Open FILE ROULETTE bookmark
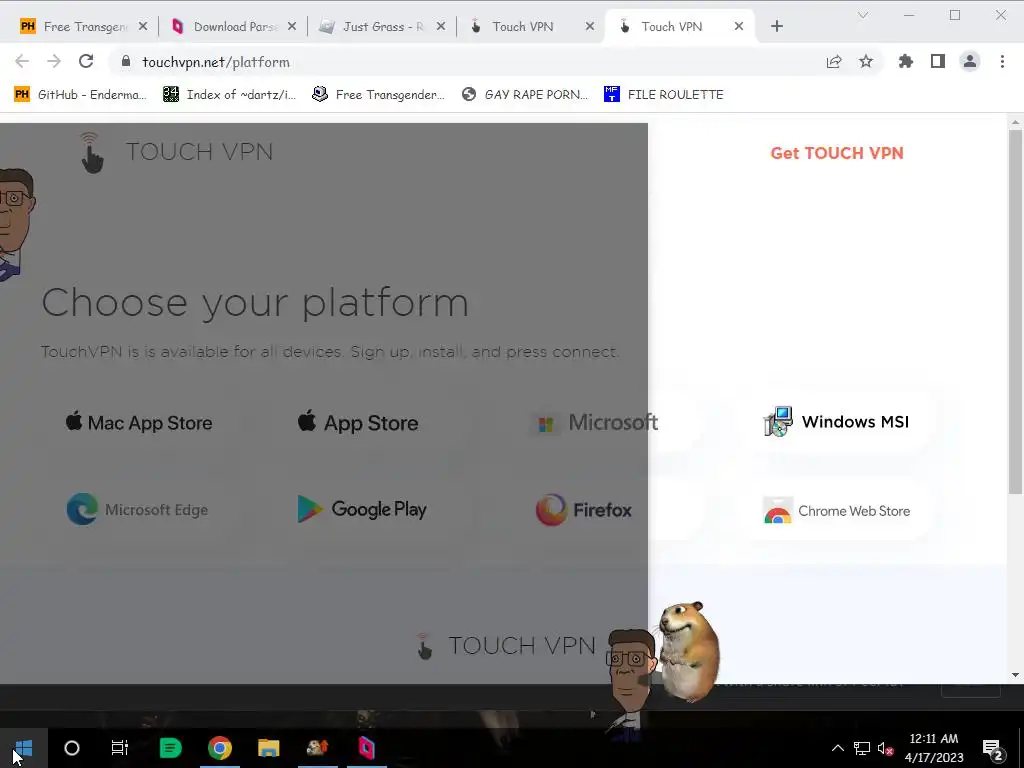1024x768 pixels. [664, 94]
